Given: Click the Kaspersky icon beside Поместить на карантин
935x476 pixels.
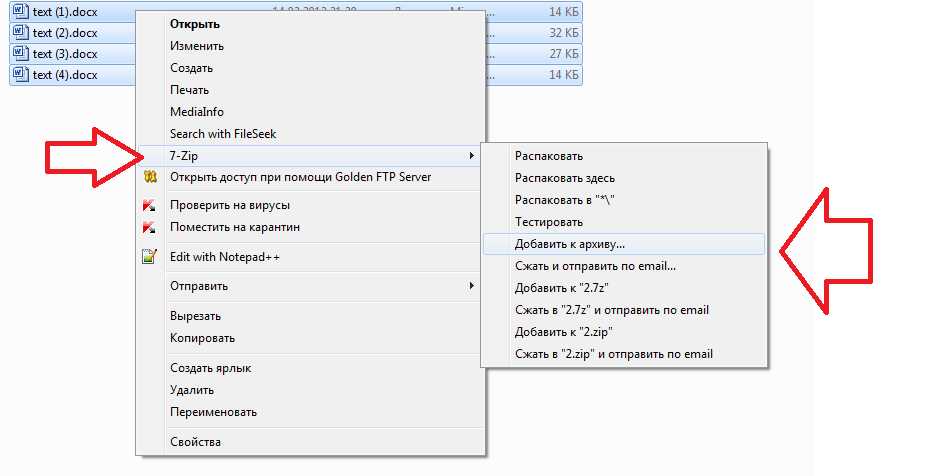Looking at the screenshot, I should (x=150, y=227).
